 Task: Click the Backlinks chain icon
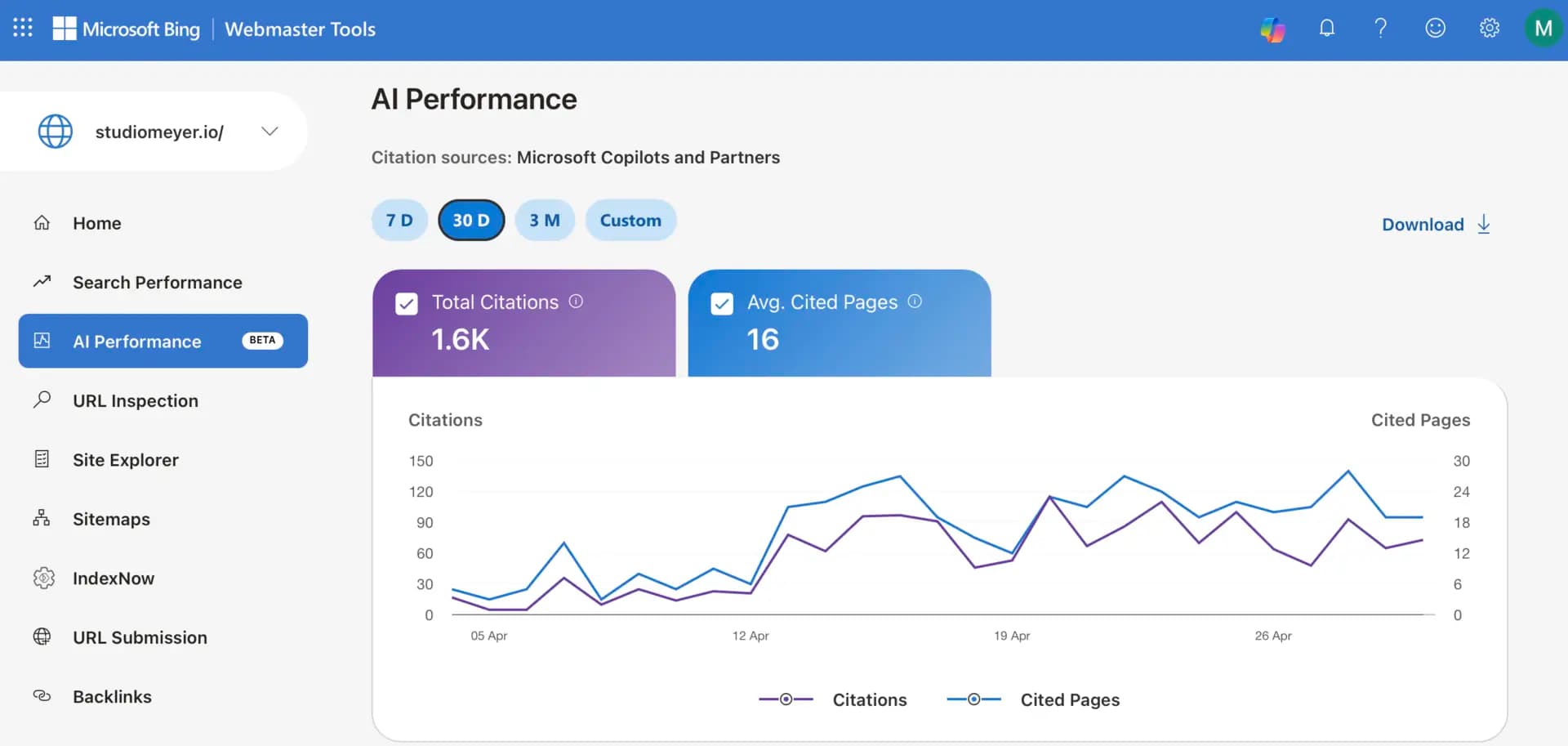(x=42, y=696)
